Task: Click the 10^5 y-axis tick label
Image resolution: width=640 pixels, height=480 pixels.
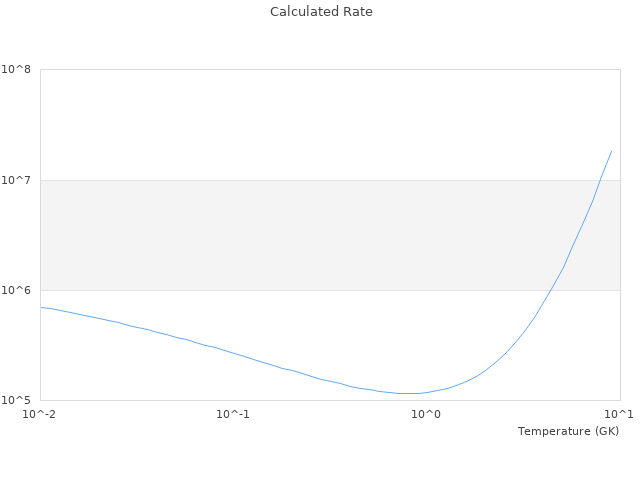Action: 17,400
